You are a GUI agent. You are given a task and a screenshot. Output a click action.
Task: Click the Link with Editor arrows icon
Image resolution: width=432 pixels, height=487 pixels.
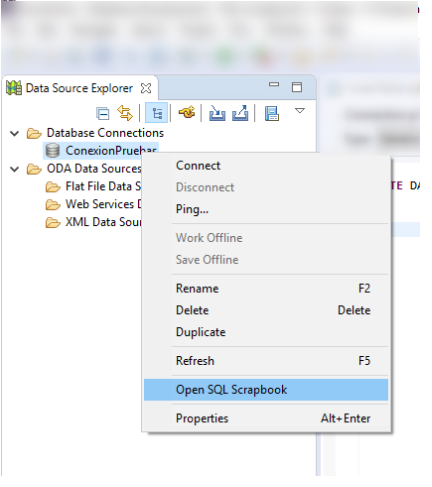pyautogui.click(x=125, y=113)
